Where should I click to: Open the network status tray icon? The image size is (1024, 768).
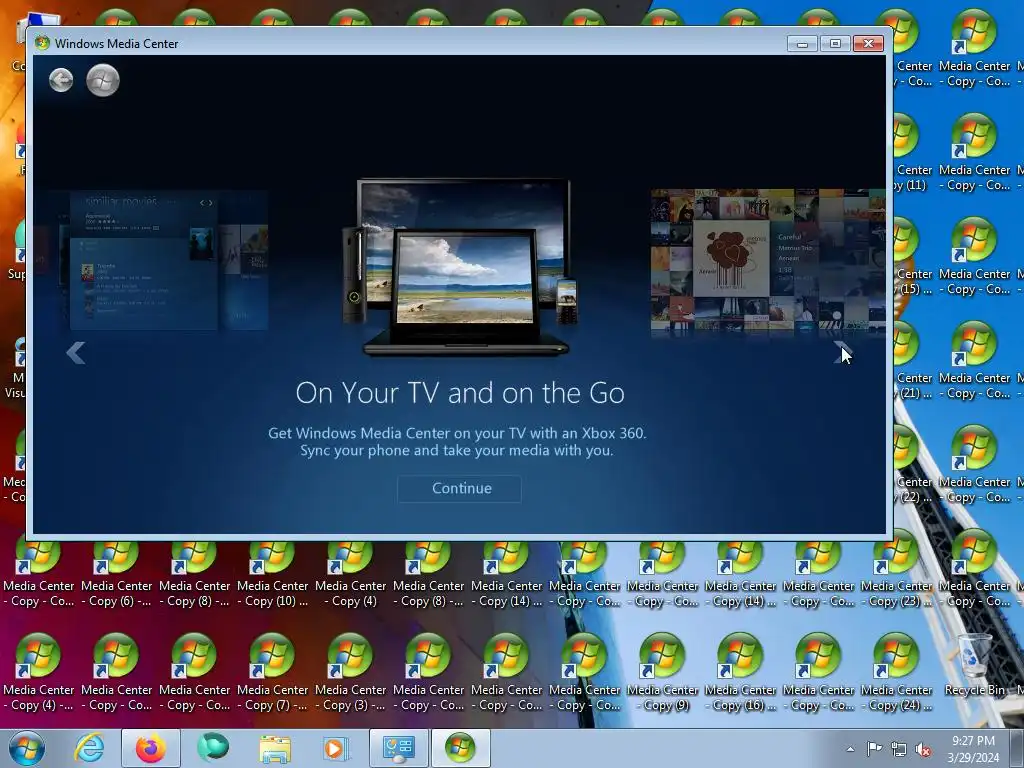point(899,750)
